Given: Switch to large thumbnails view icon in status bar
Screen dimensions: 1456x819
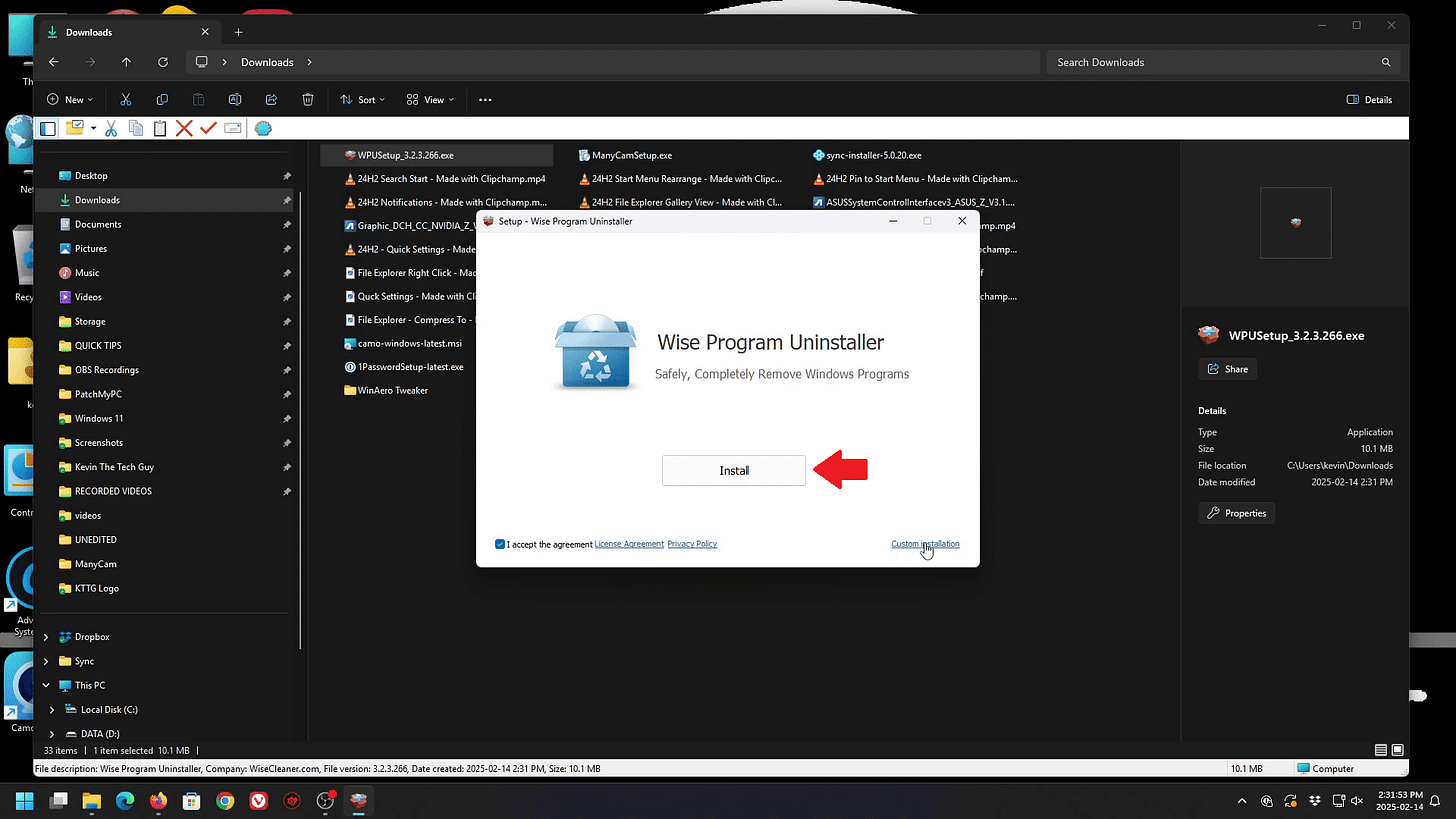Looking at the screenshot, I should coord(1398,750).
